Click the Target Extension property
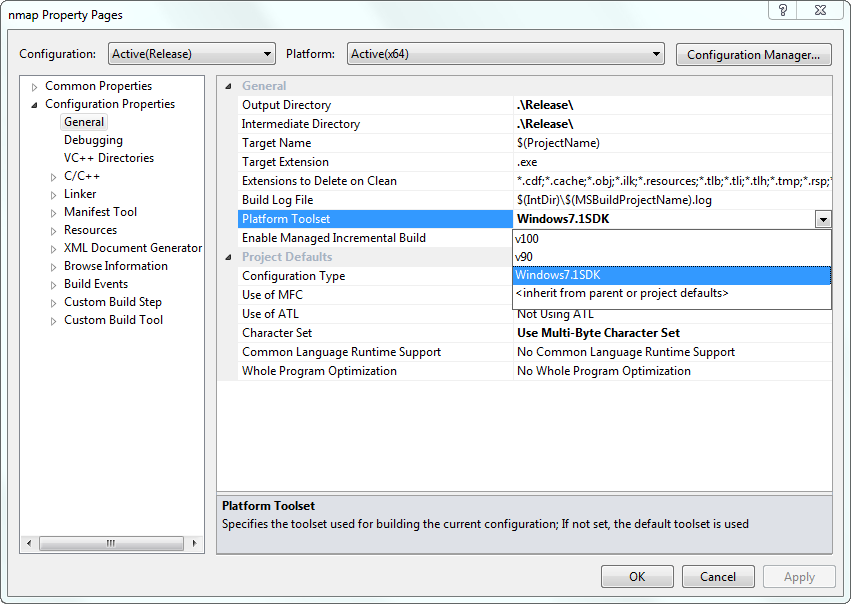 tap(375, 162)
